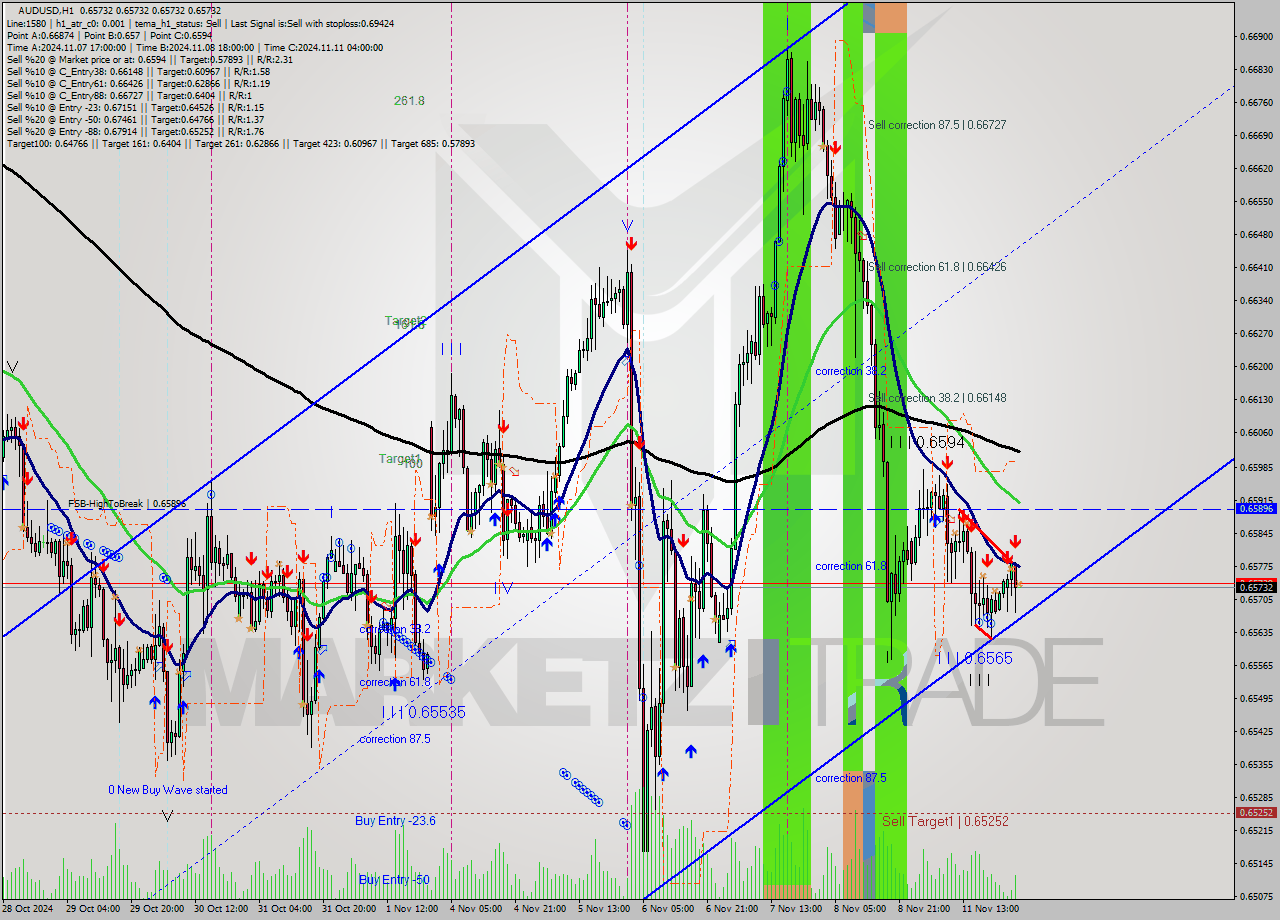Click the '| | | 0.65535' level label
This screenshot has height=920, width=1280.
(x=424, y=712)
